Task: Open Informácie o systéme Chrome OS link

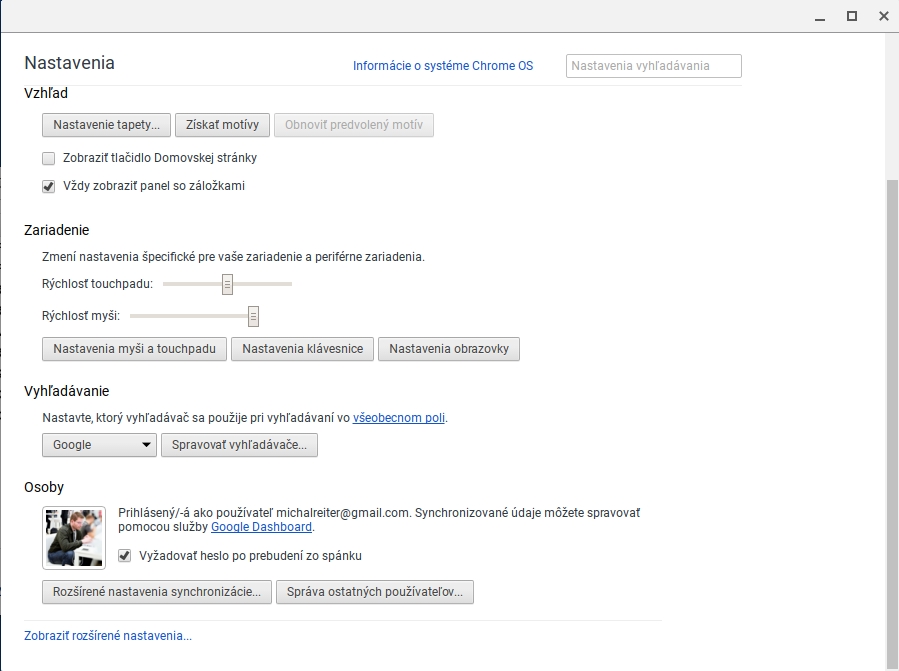Action: click(443, 66)
